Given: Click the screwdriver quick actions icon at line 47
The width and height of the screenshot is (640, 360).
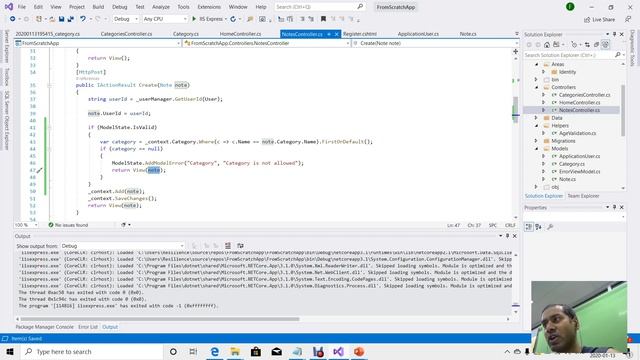Looking at the screenshot, I should click(39, 170).
